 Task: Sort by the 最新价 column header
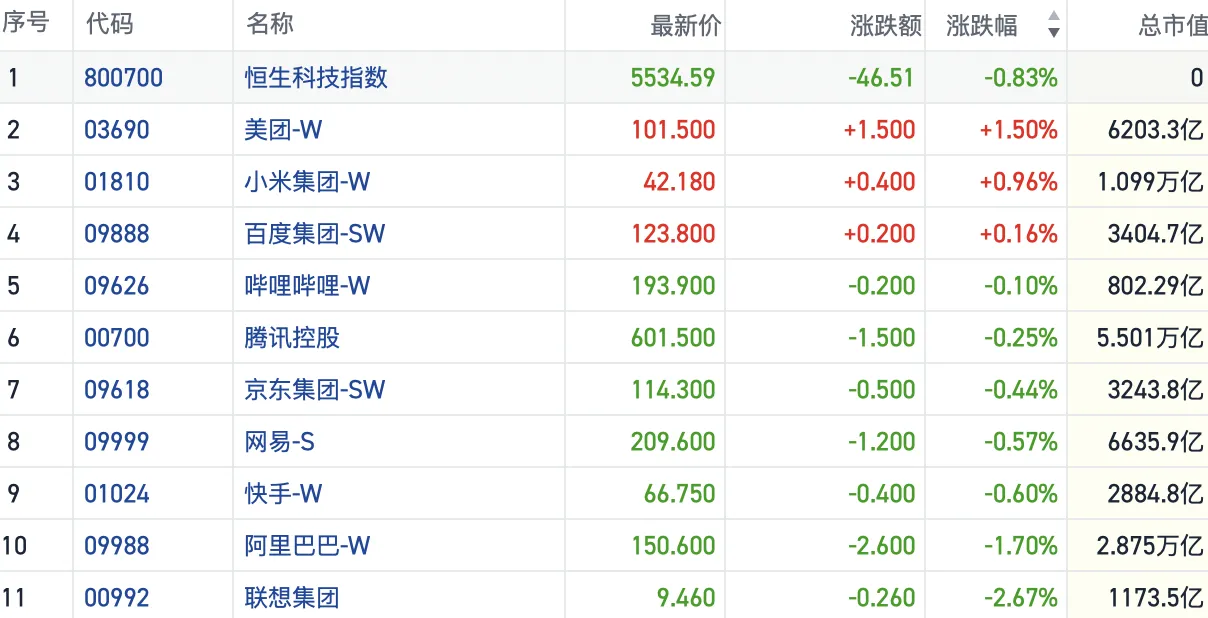685,26
